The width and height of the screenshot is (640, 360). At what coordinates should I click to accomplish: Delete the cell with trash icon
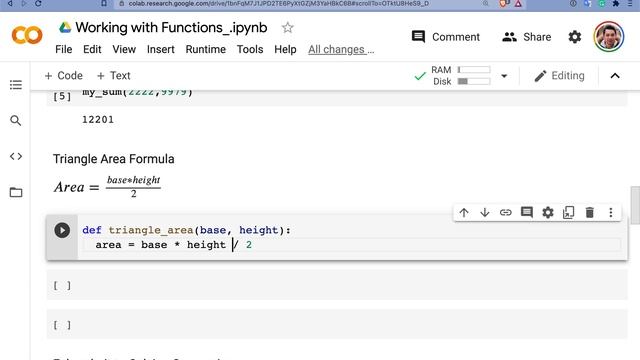(589, 213)
